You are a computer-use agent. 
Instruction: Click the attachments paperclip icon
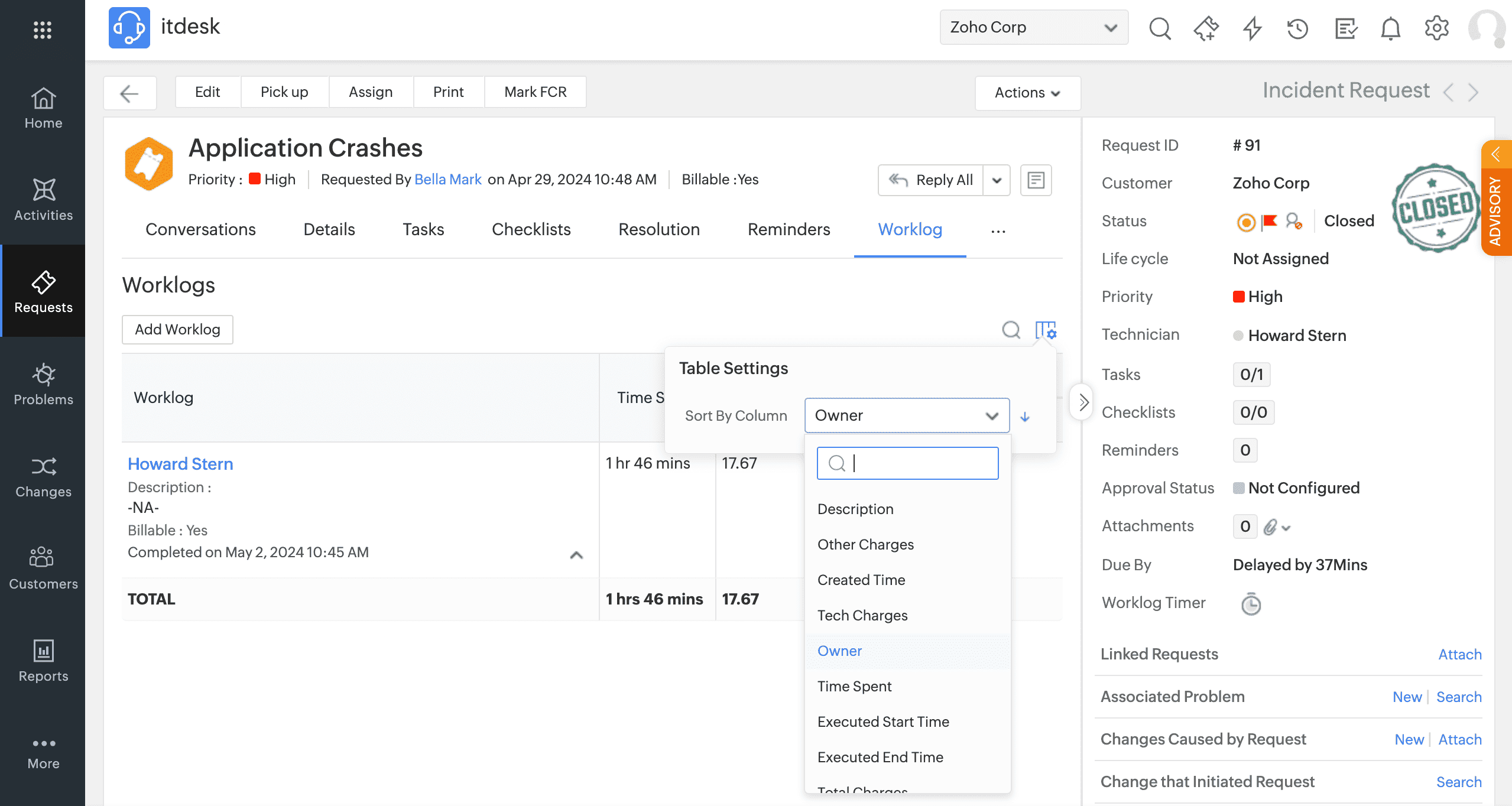point(1270,526)
